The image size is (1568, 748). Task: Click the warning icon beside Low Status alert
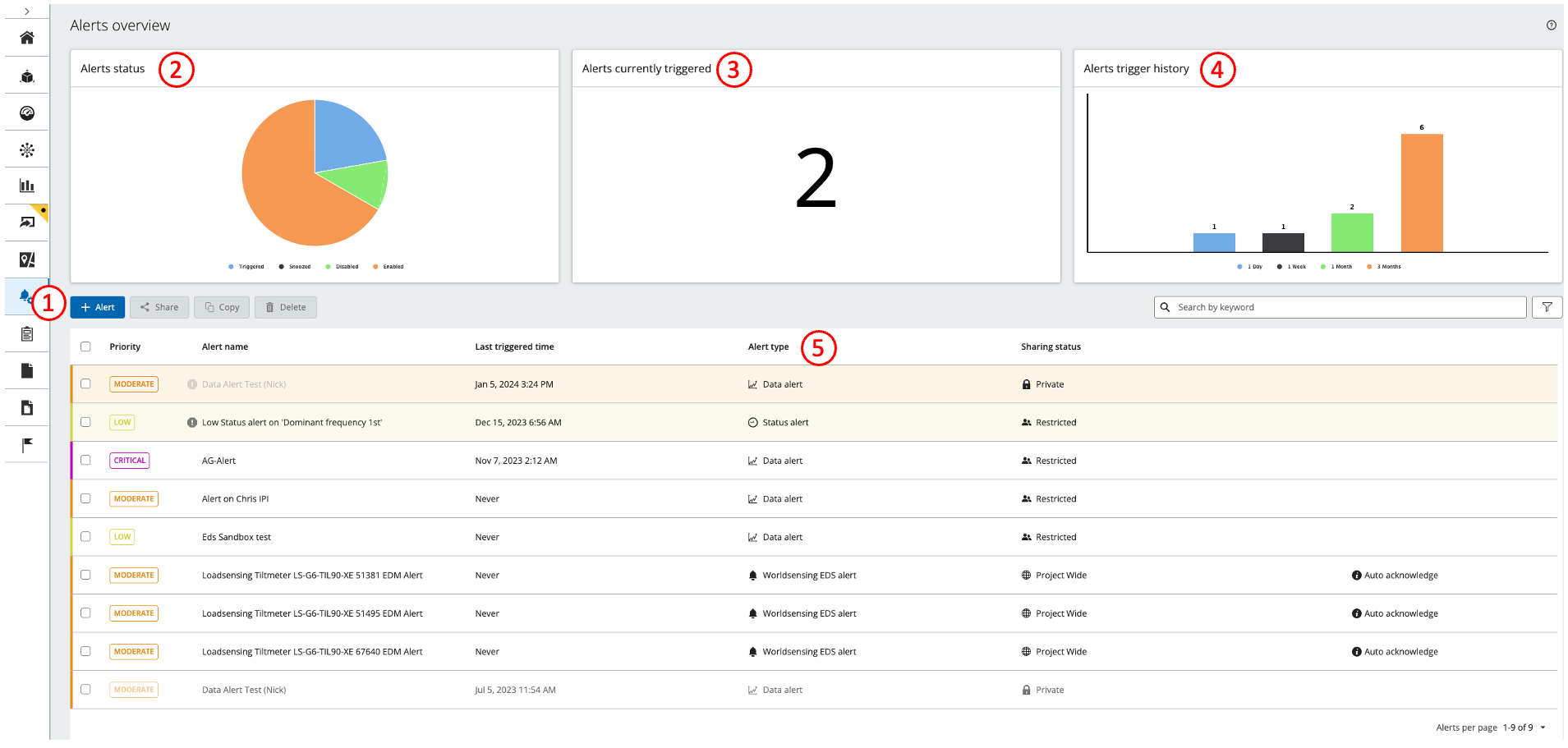(x=192, y=423)
